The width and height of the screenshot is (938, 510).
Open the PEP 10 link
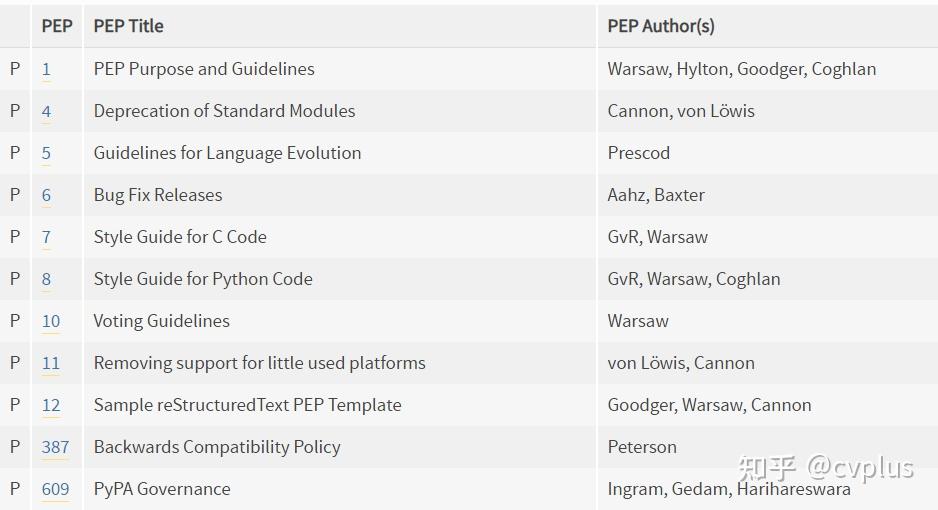click(51, 321)
